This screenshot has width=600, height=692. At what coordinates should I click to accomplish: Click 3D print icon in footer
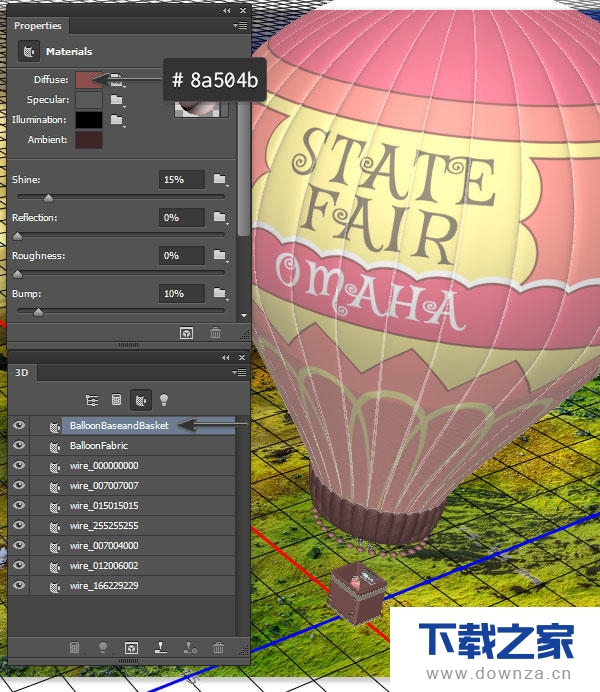191,647
